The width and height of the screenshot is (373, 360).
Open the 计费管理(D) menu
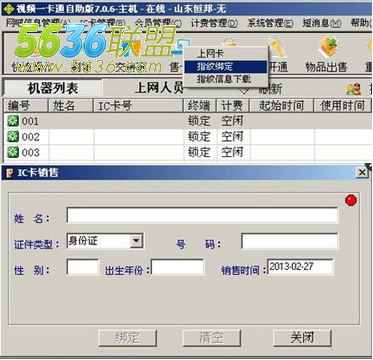coord(214,23)
